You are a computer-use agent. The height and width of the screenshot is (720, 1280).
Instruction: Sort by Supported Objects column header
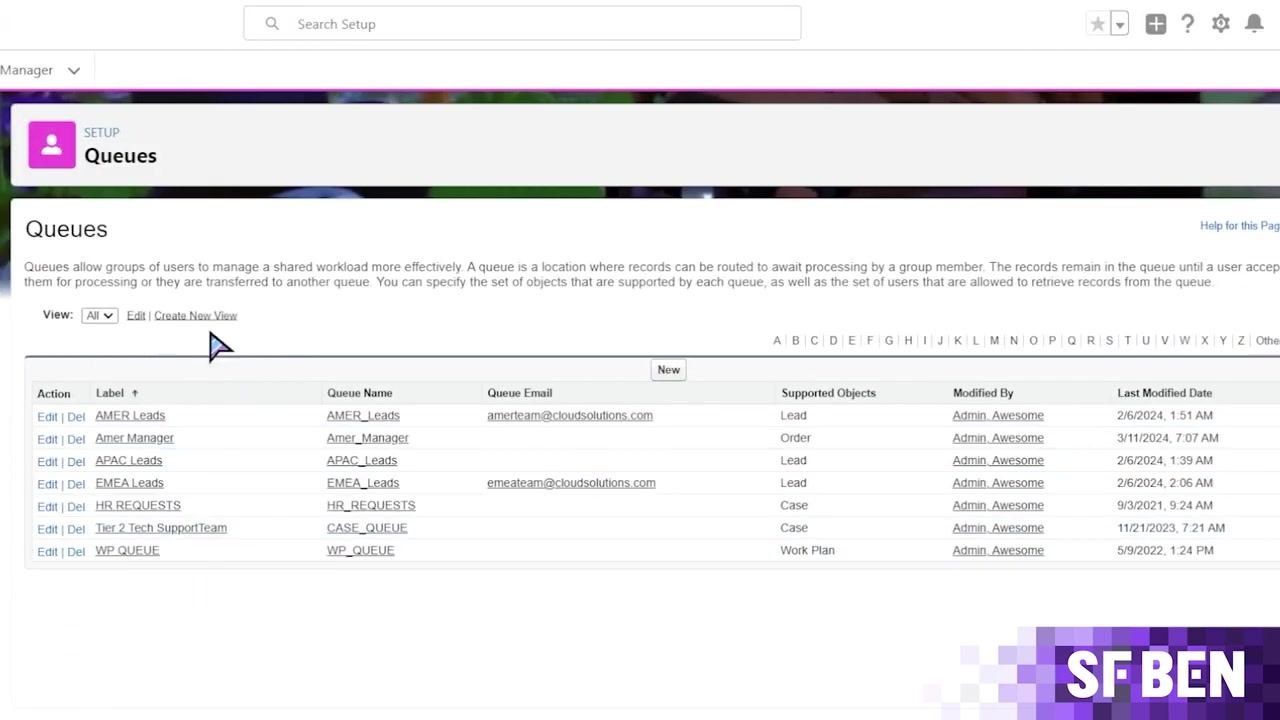pos(828,393)
